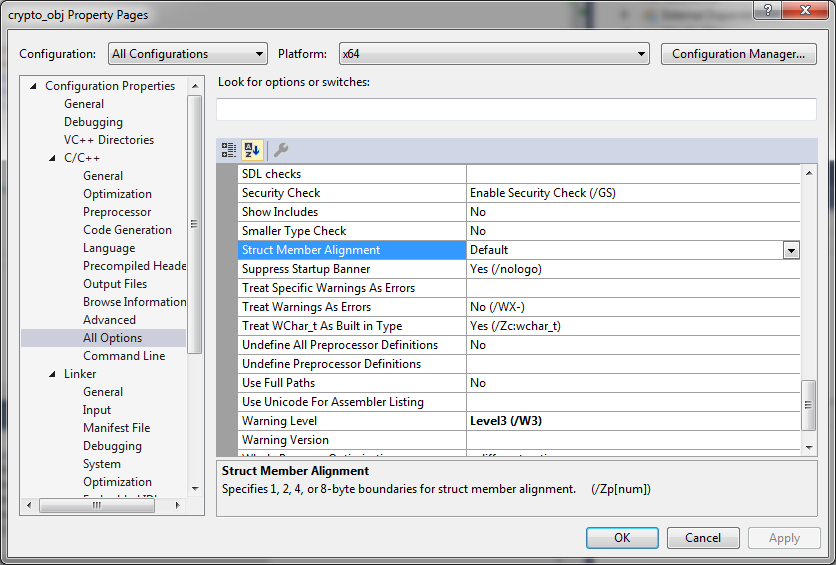Click the Categorized view icon
836x565 pixels.
229,150
